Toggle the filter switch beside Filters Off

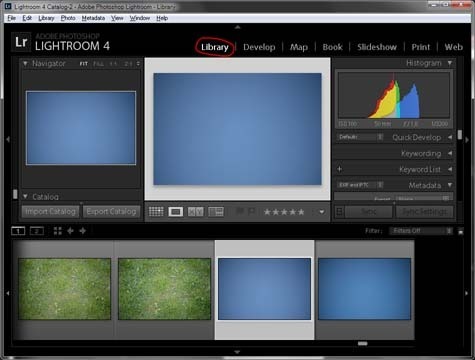click(461, 231)
